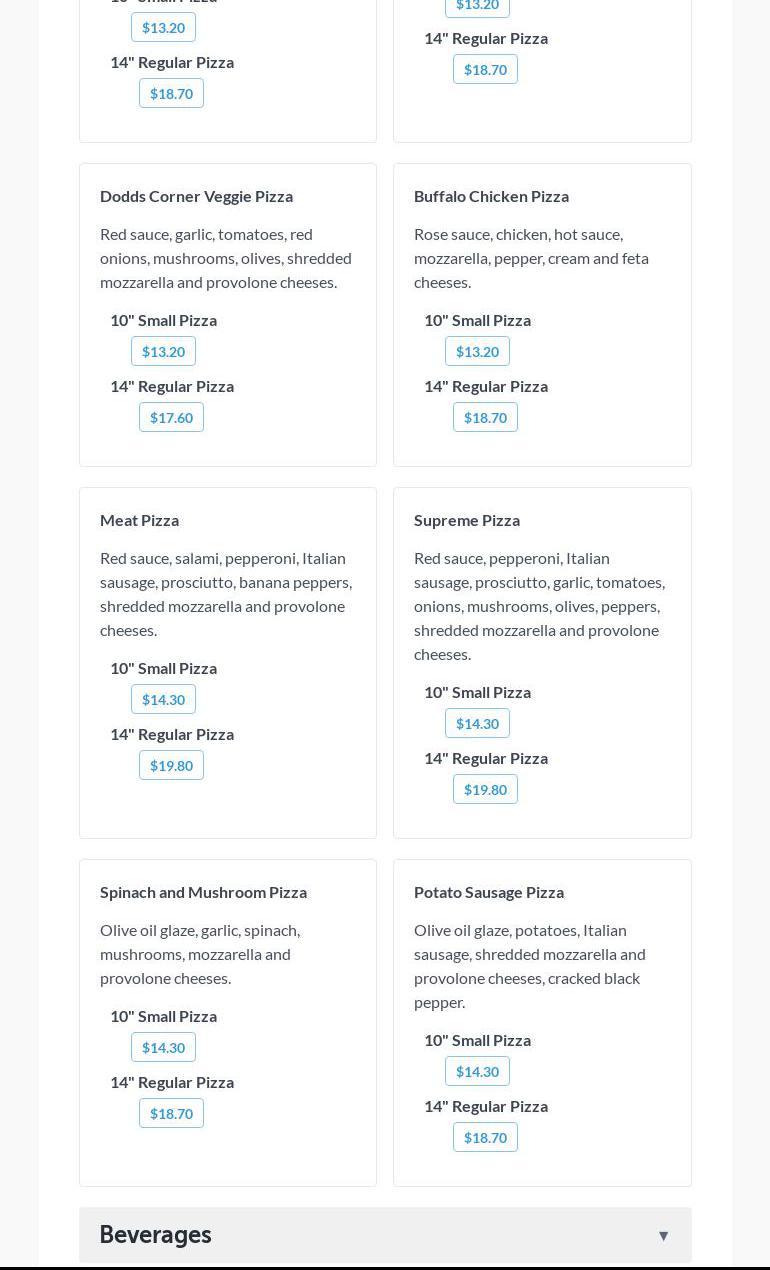Choose Potato Sausage small pizza $14.30
The height and width of the screenshot is (1270, 770).
click(477, 1071)
